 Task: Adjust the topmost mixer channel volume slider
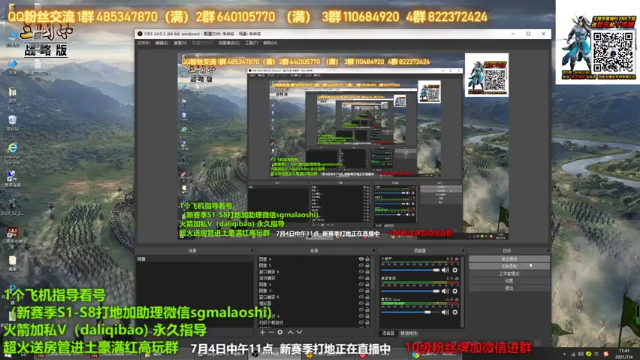[410, 270]
